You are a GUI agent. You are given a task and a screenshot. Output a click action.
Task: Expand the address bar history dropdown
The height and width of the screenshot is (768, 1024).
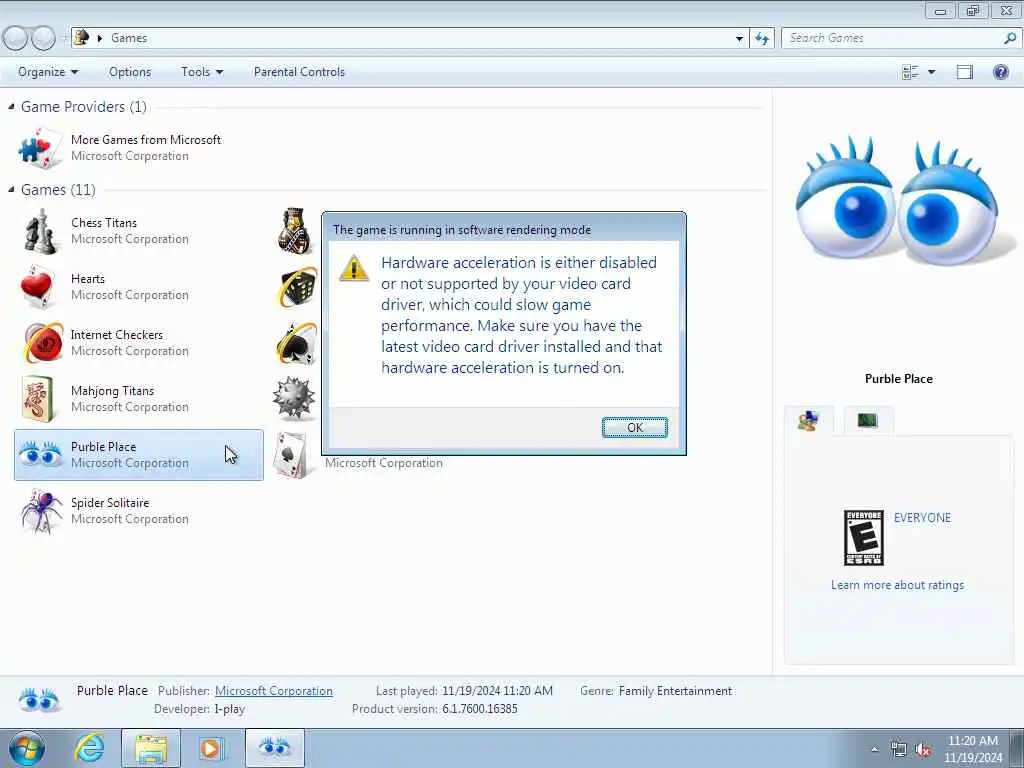click(739, 39)
